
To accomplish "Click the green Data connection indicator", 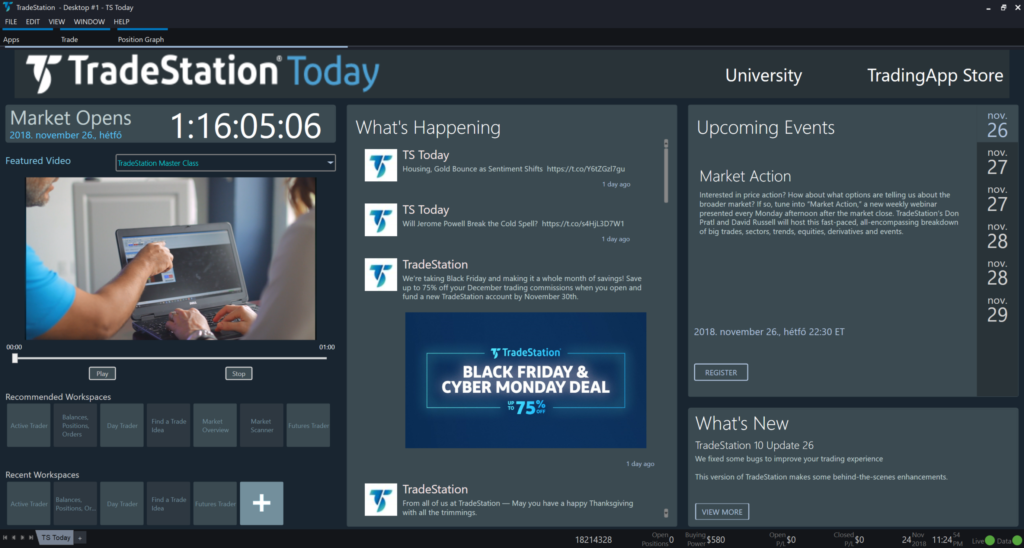I will [x=1015, y=541].
